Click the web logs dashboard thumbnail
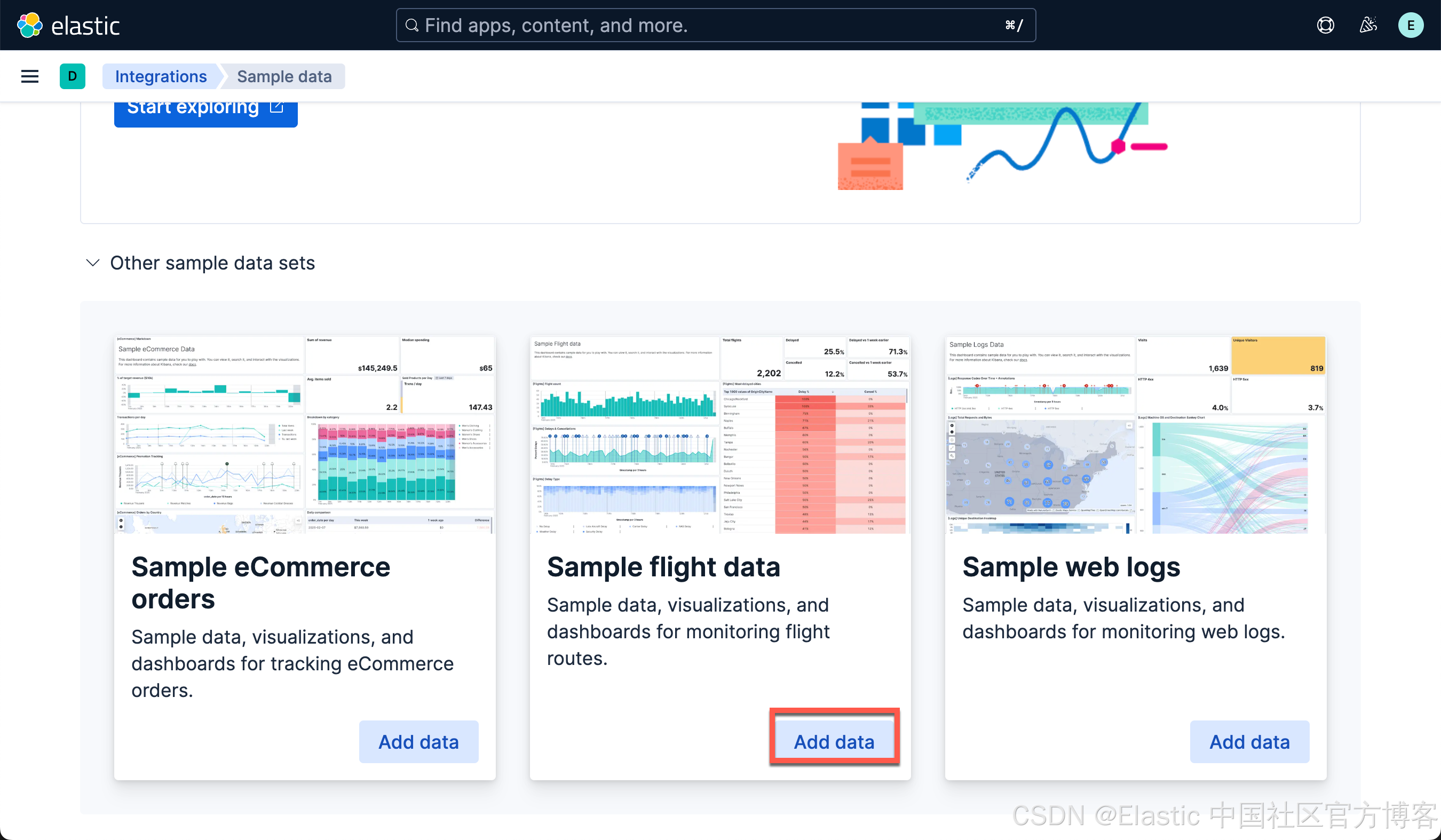Screen dimensions: 1441x840 tap(1135, 434)
